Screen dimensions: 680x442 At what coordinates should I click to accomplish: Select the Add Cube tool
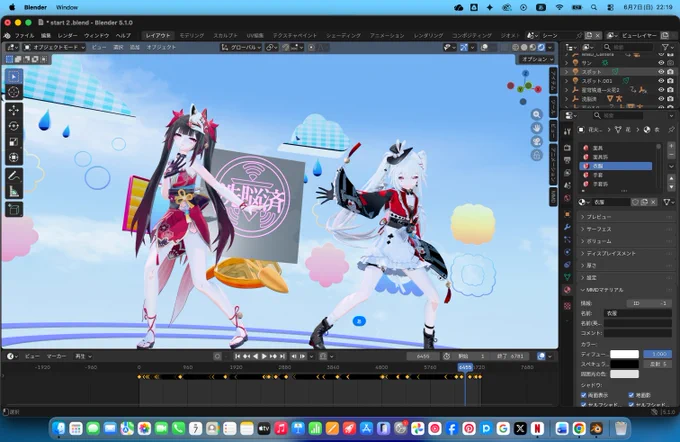click(x=14, y=210)
